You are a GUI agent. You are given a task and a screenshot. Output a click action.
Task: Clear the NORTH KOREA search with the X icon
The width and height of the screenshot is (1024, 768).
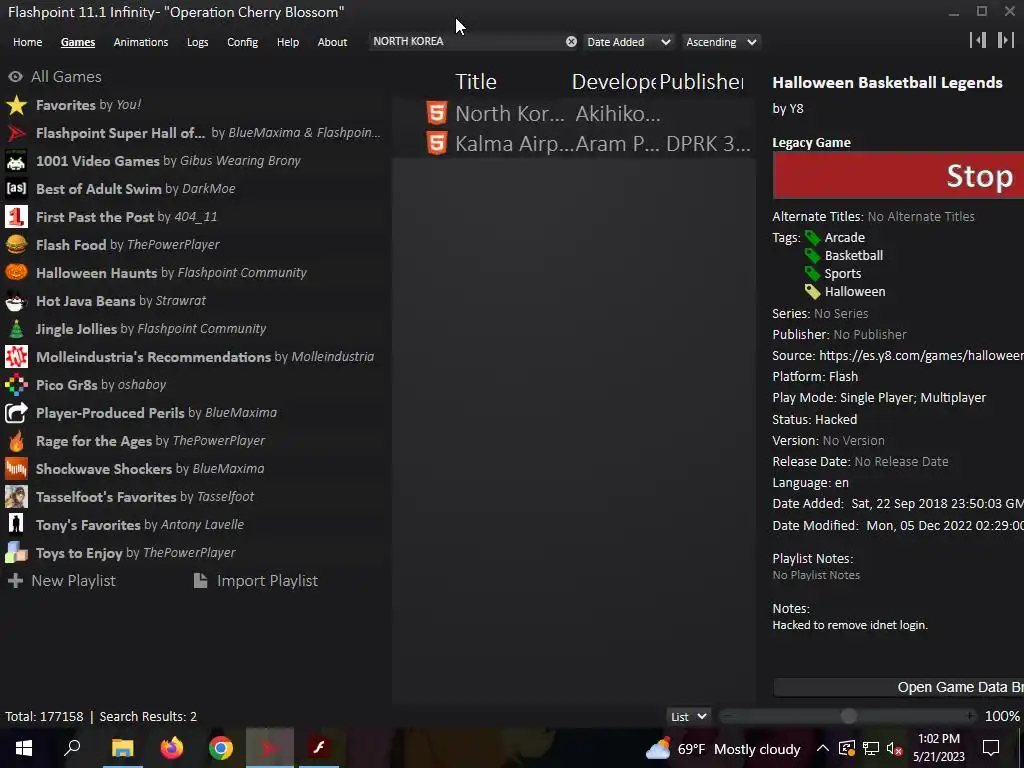tap(571, 42)
